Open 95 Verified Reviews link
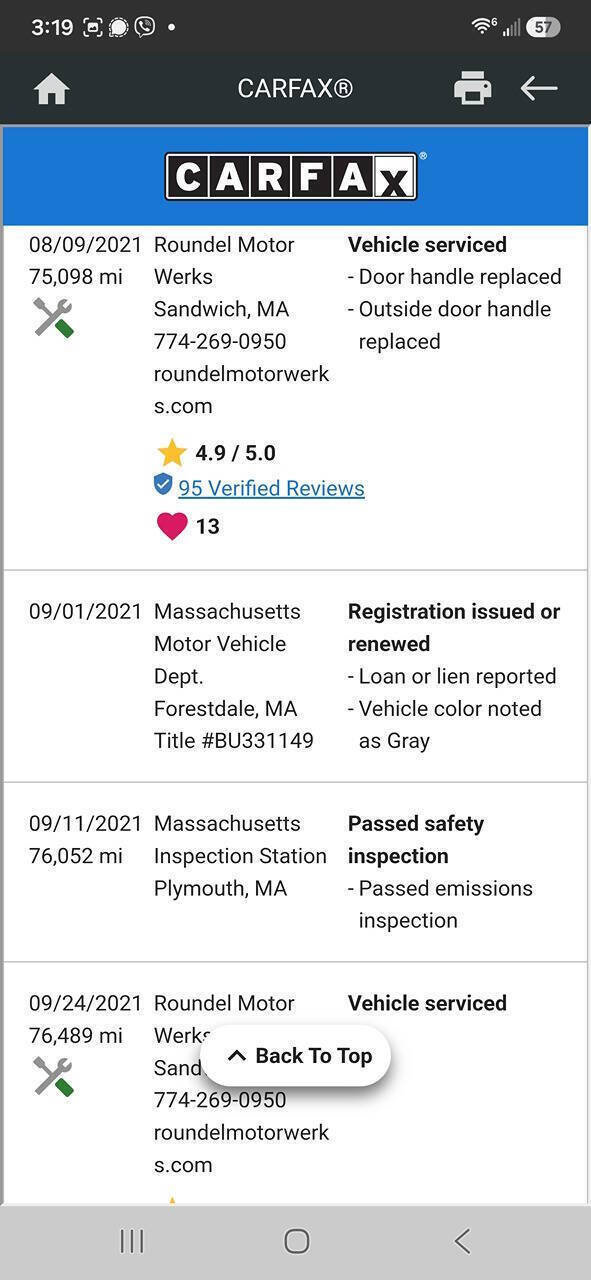 click(x=271, y=488)
